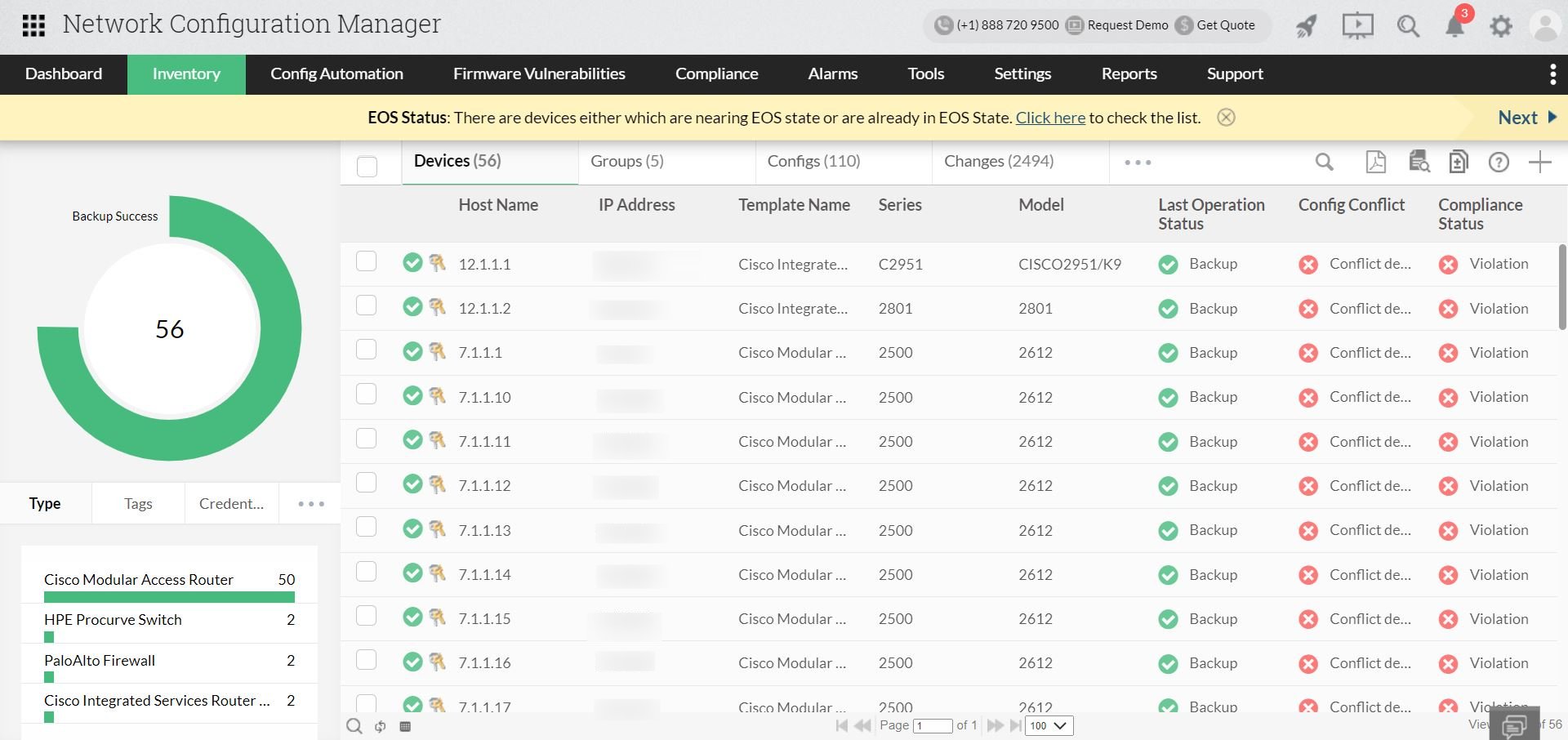The image size is (1568, 740).
Task: Select the checkbox for device 7.1.1.10
Action: point(366,393)
